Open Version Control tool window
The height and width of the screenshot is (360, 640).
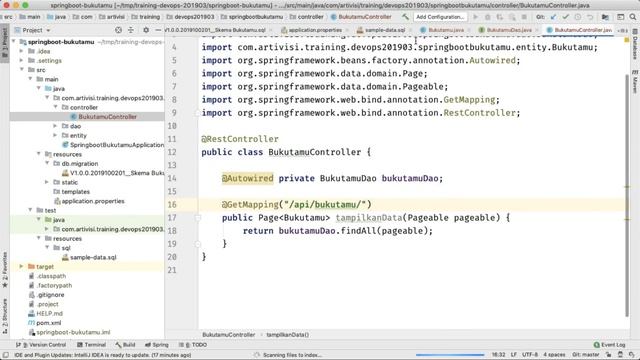point(41,345)
